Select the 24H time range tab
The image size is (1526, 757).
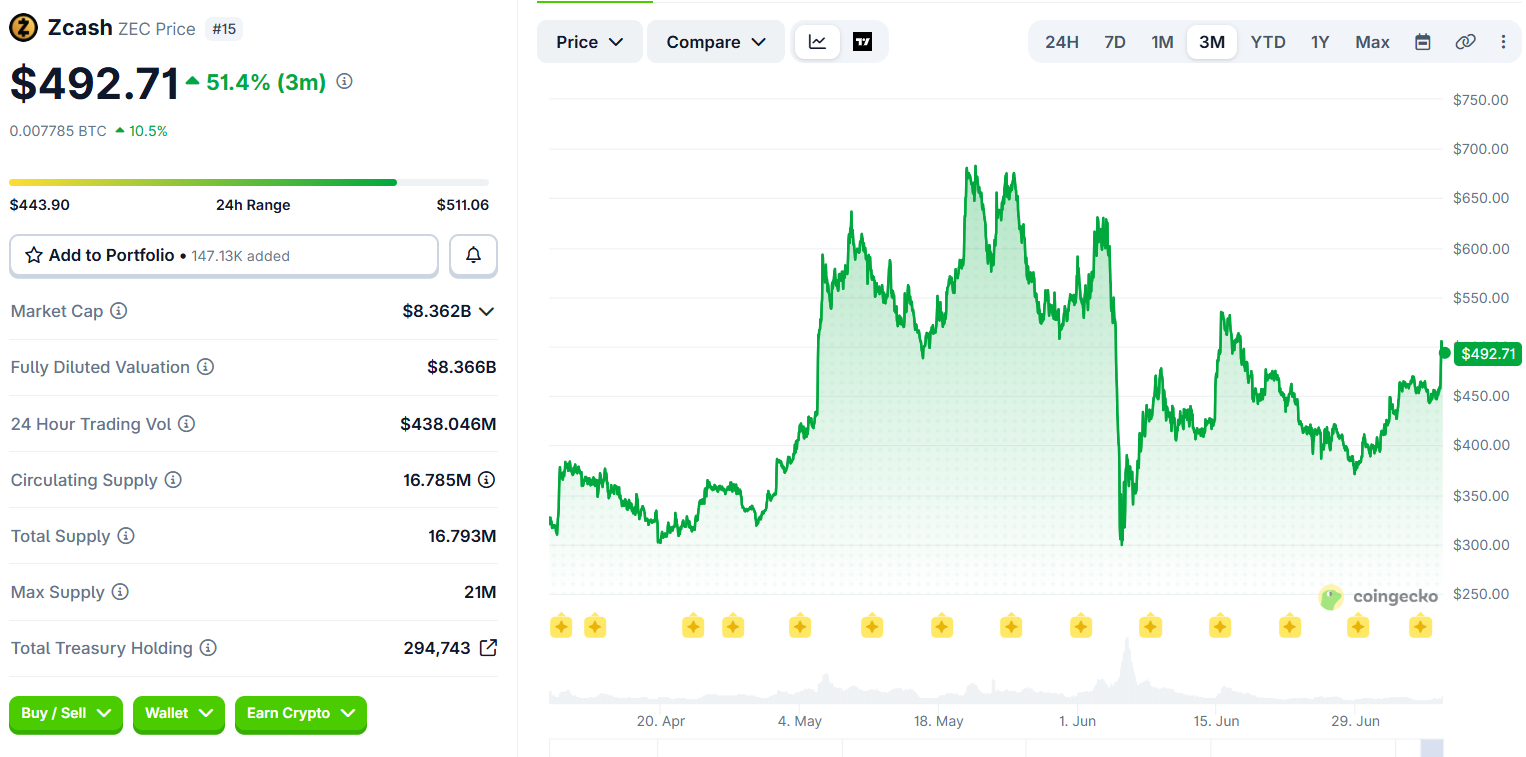coord(1062,42)
